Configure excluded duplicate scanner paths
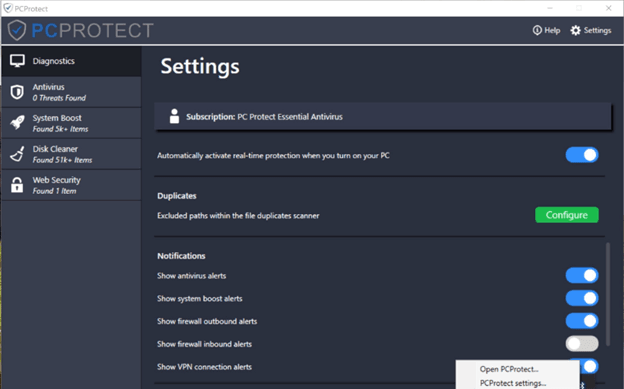This screenshot has height=389, width=624. pos(567,215)
